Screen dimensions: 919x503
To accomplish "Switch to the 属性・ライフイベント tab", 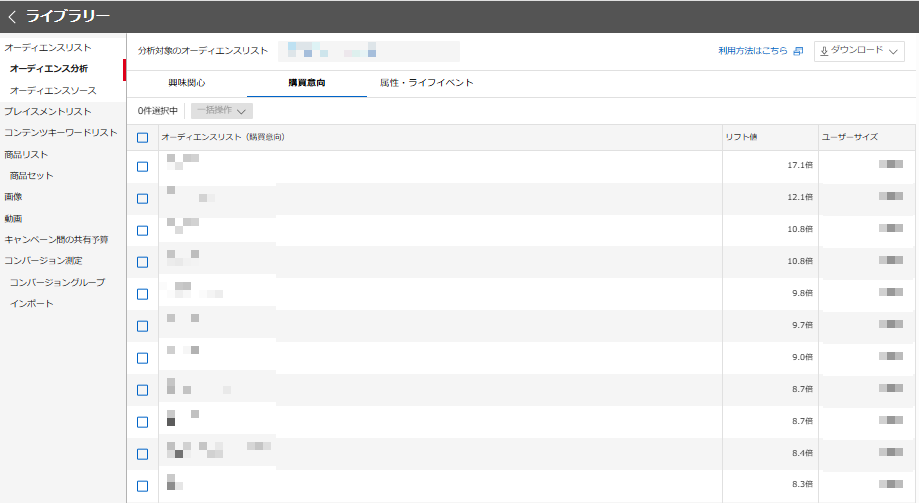I will tap(426, 83).
